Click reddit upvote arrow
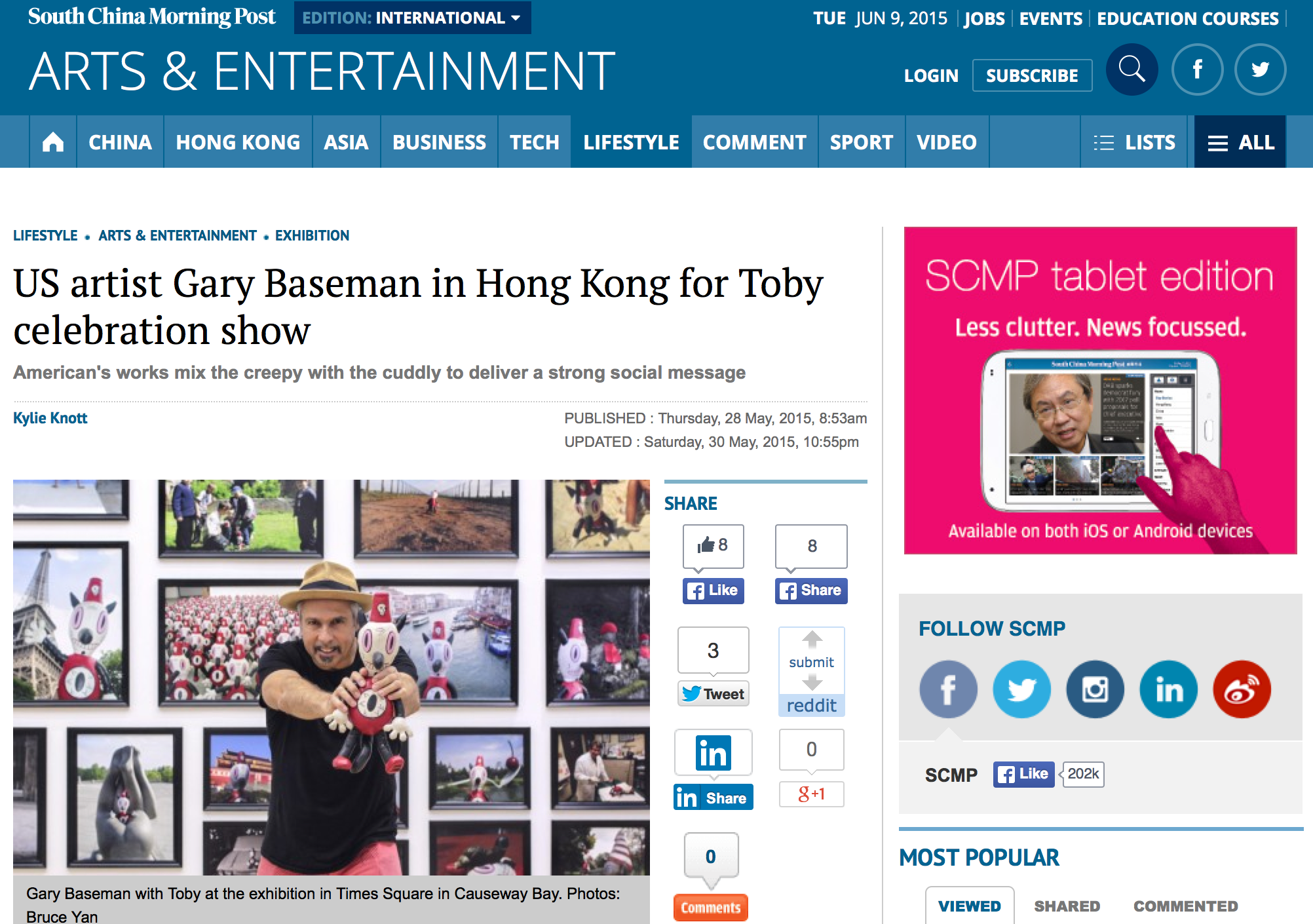This screenshot has height=924, width=1313. (x=812, y=638)
